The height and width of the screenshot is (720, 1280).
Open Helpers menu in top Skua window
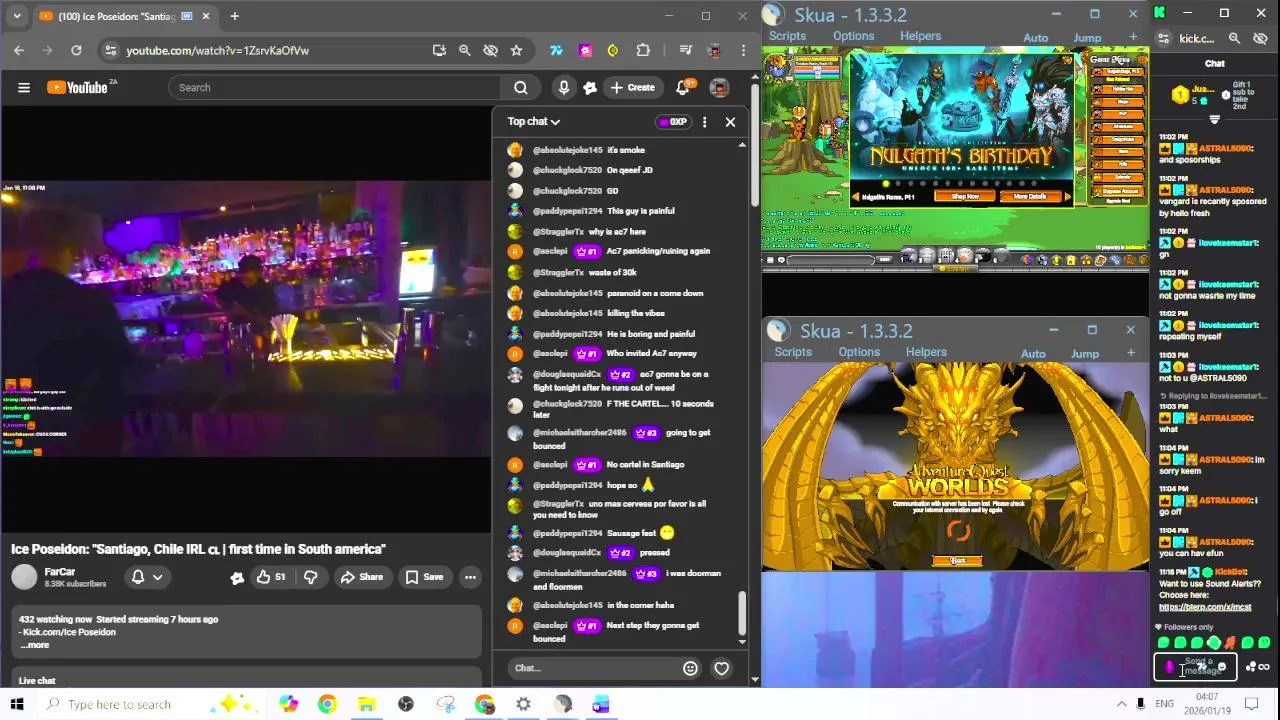click(920, 36)
